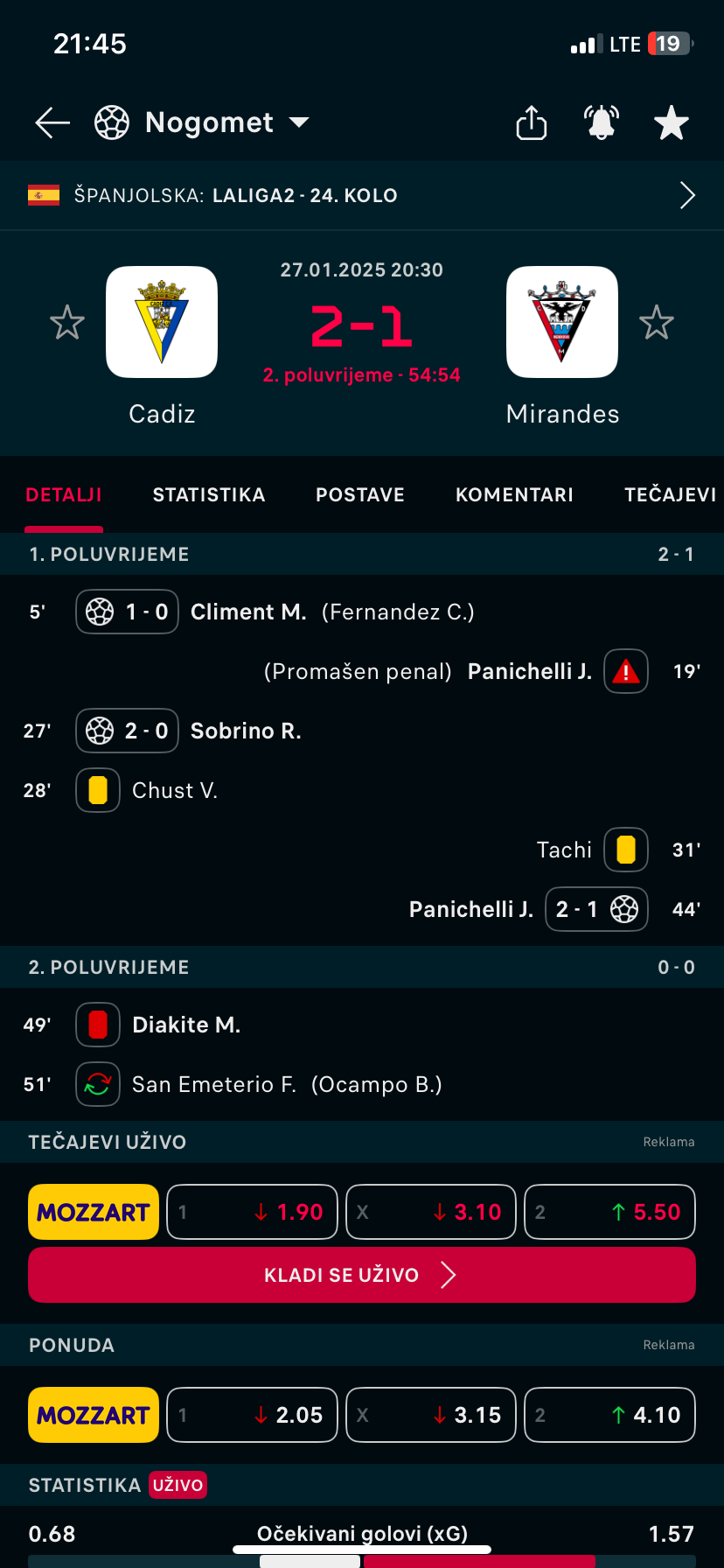Select live odds 1.90 for home win
The image size is (724, 1568).
[x=252, y=1212]
